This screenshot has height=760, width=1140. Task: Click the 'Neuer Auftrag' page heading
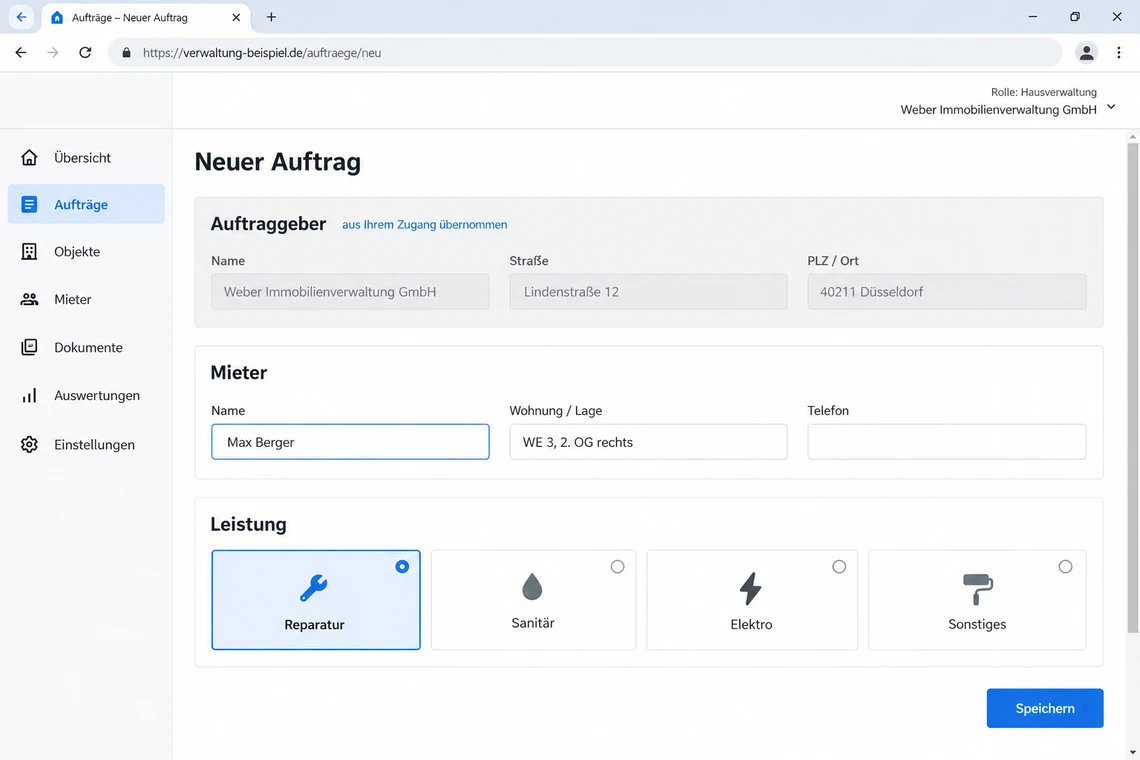(x=278, y=161)
